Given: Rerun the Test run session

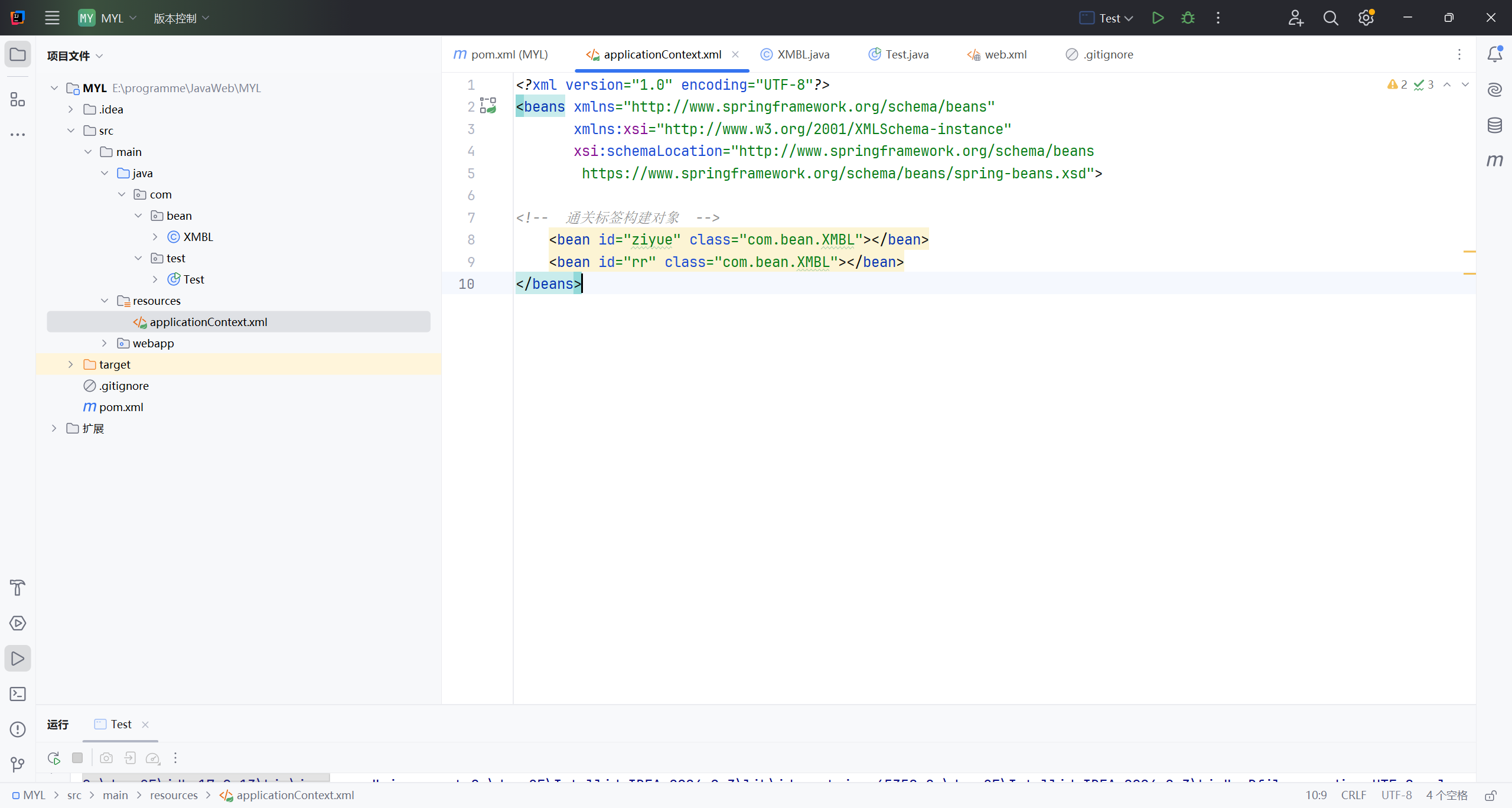Looking at the screenshot, I should [54, 758].
